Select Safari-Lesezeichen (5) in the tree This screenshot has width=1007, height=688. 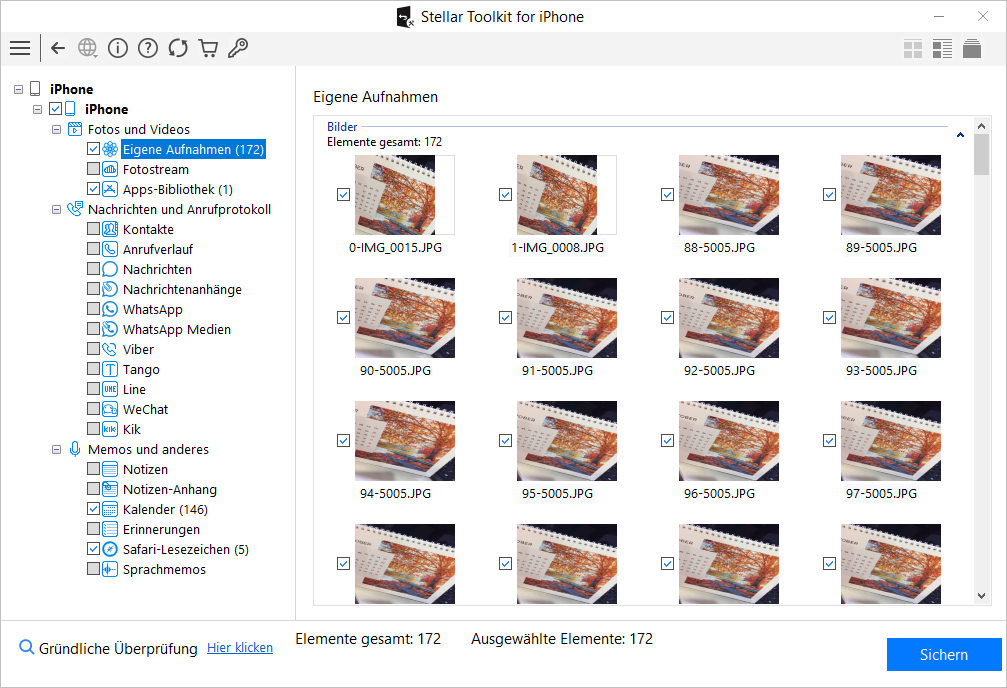185,549
